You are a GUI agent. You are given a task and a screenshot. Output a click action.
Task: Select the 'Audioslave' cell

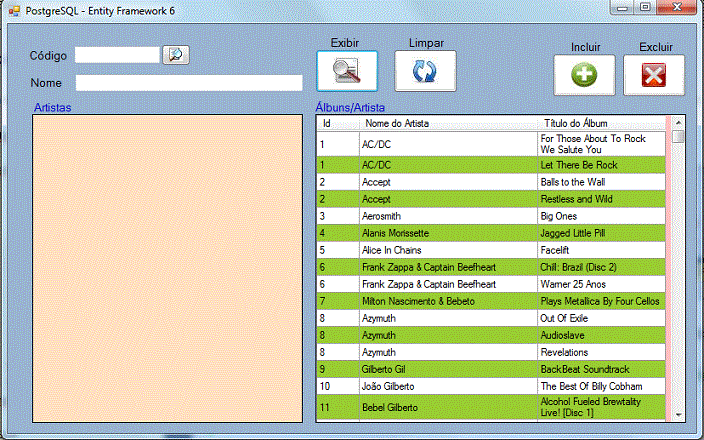(601, 335)
